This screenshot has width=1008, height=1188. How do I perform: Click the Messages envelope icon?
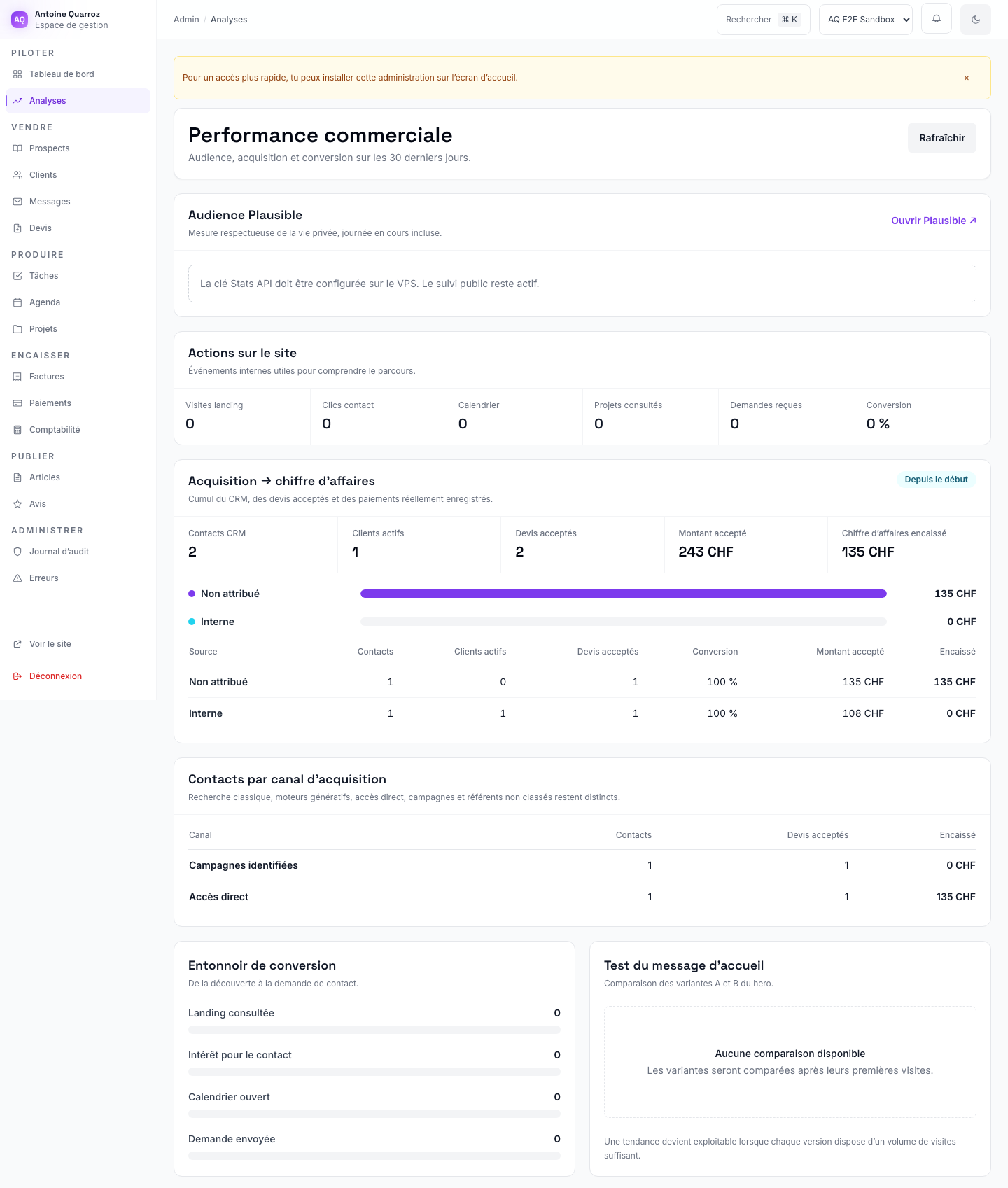(x=17, y=202)
